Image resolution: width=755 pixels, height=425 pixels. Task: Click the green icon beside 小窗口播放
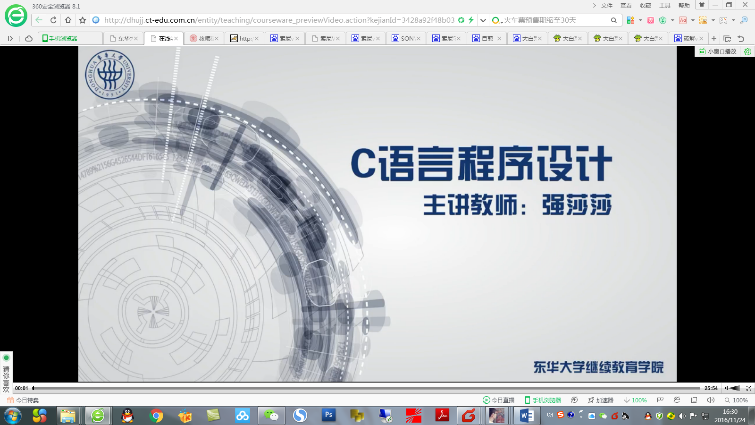(x=747, y=51)
